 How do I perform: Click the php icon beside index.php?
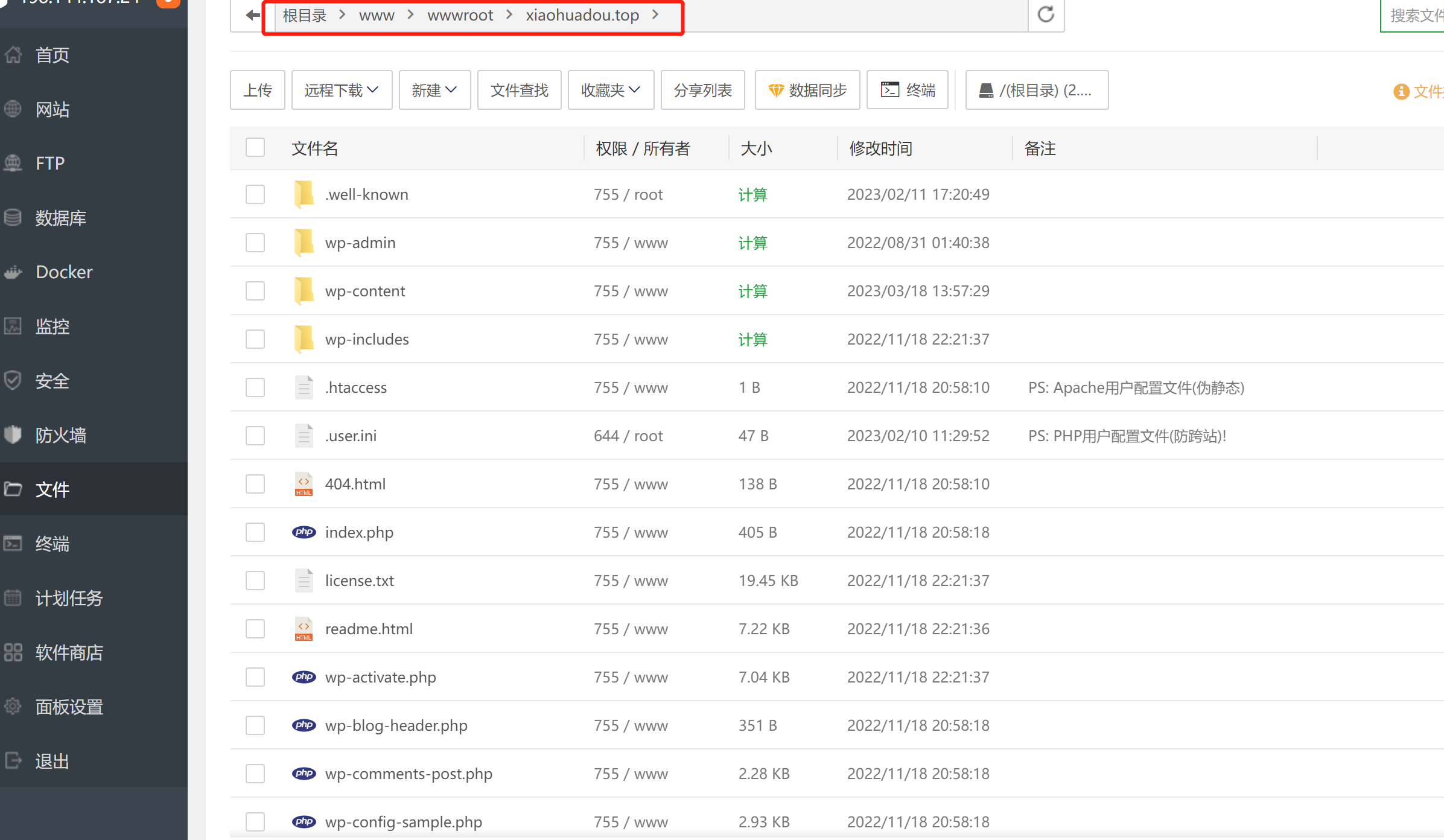pyautogui.click(x=304, y=532)
